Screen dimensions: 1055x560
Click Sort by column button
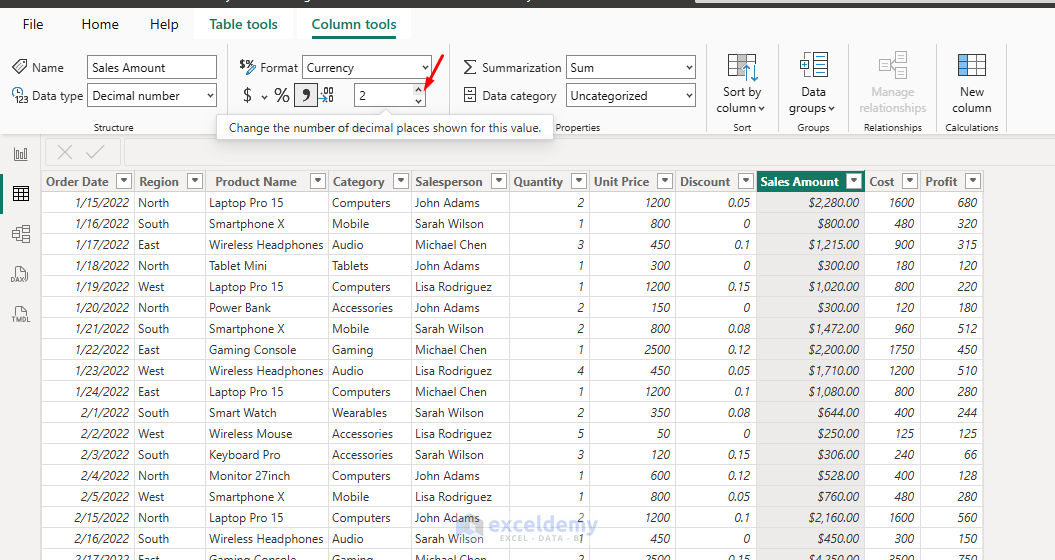click(741, 84)
